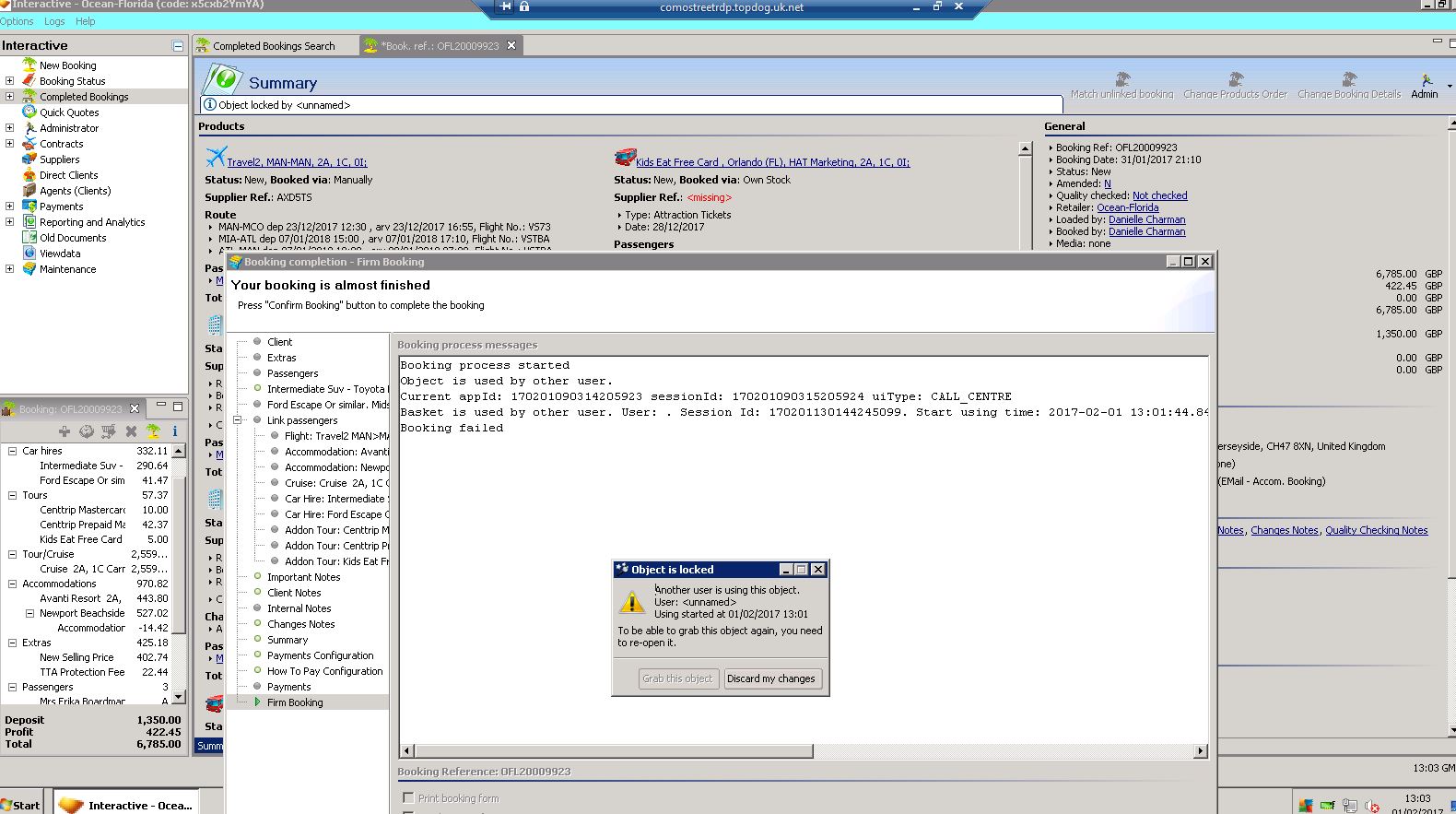
Task: Open the Kids Eat Free Card product link
Action: coord(772,162)
